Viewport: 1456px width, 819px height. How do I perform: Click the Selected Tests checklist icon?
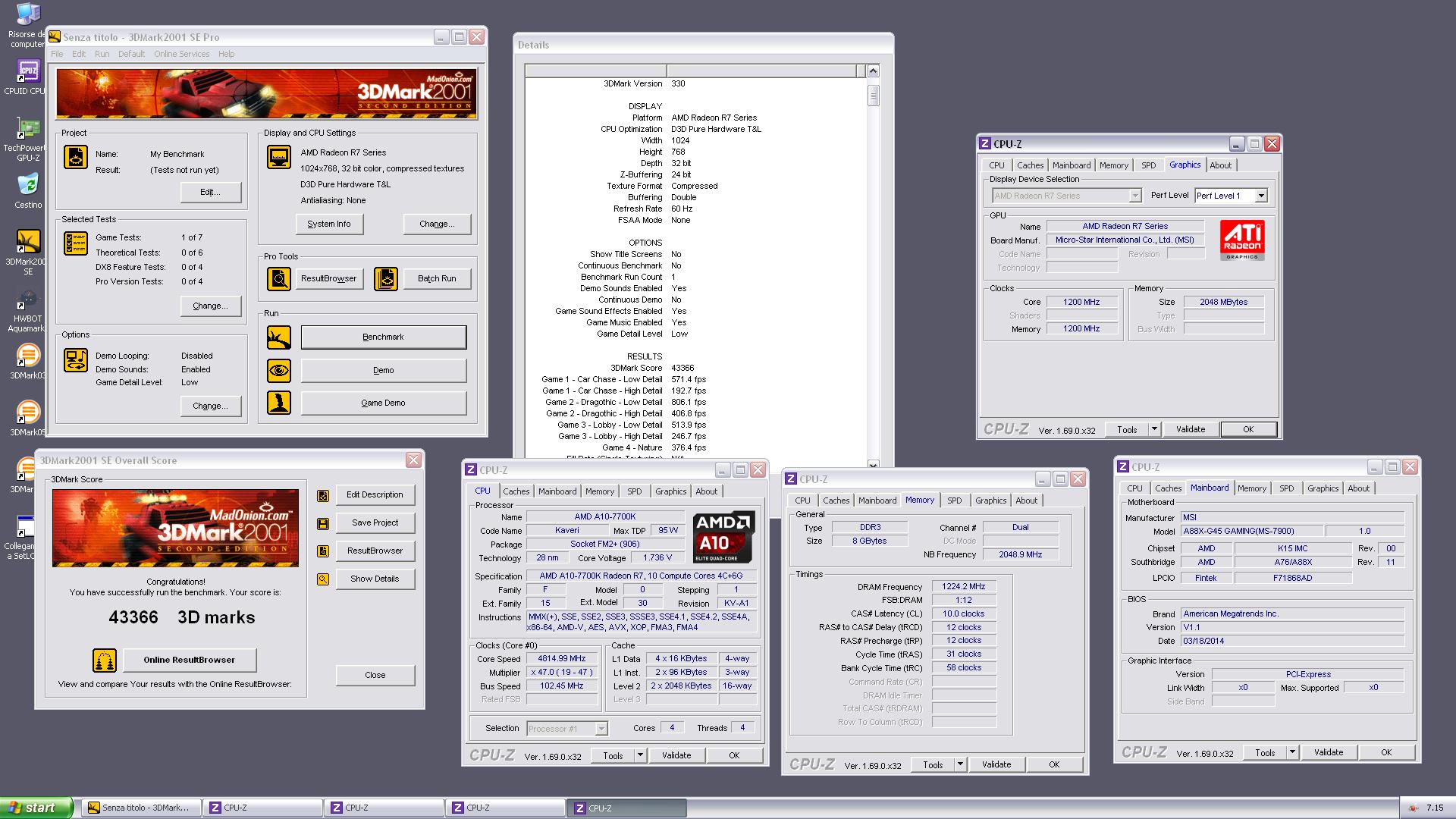coord(76,243)
